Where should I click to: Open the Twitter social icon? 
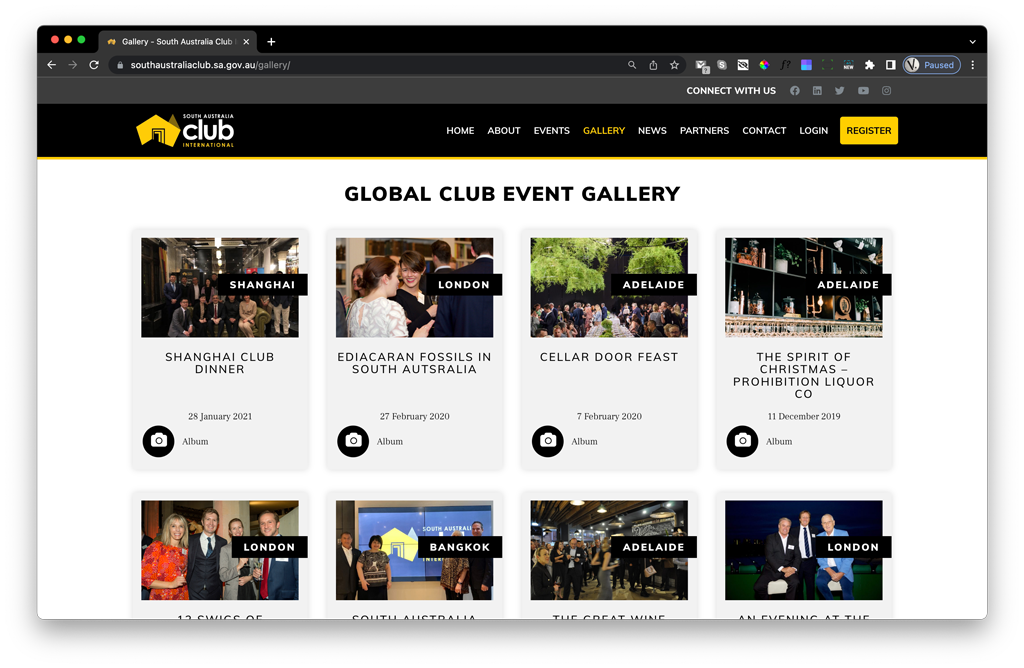pos(840,91)
